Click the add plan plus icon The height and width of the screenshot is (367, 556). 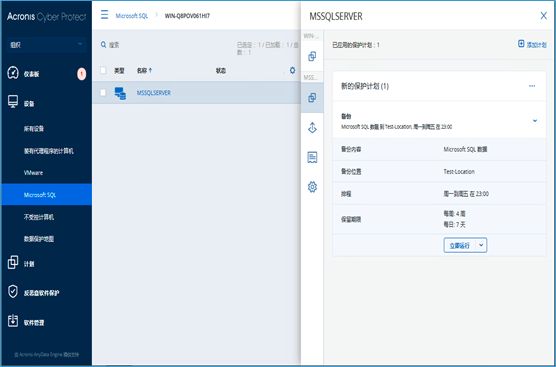[521, 44]
